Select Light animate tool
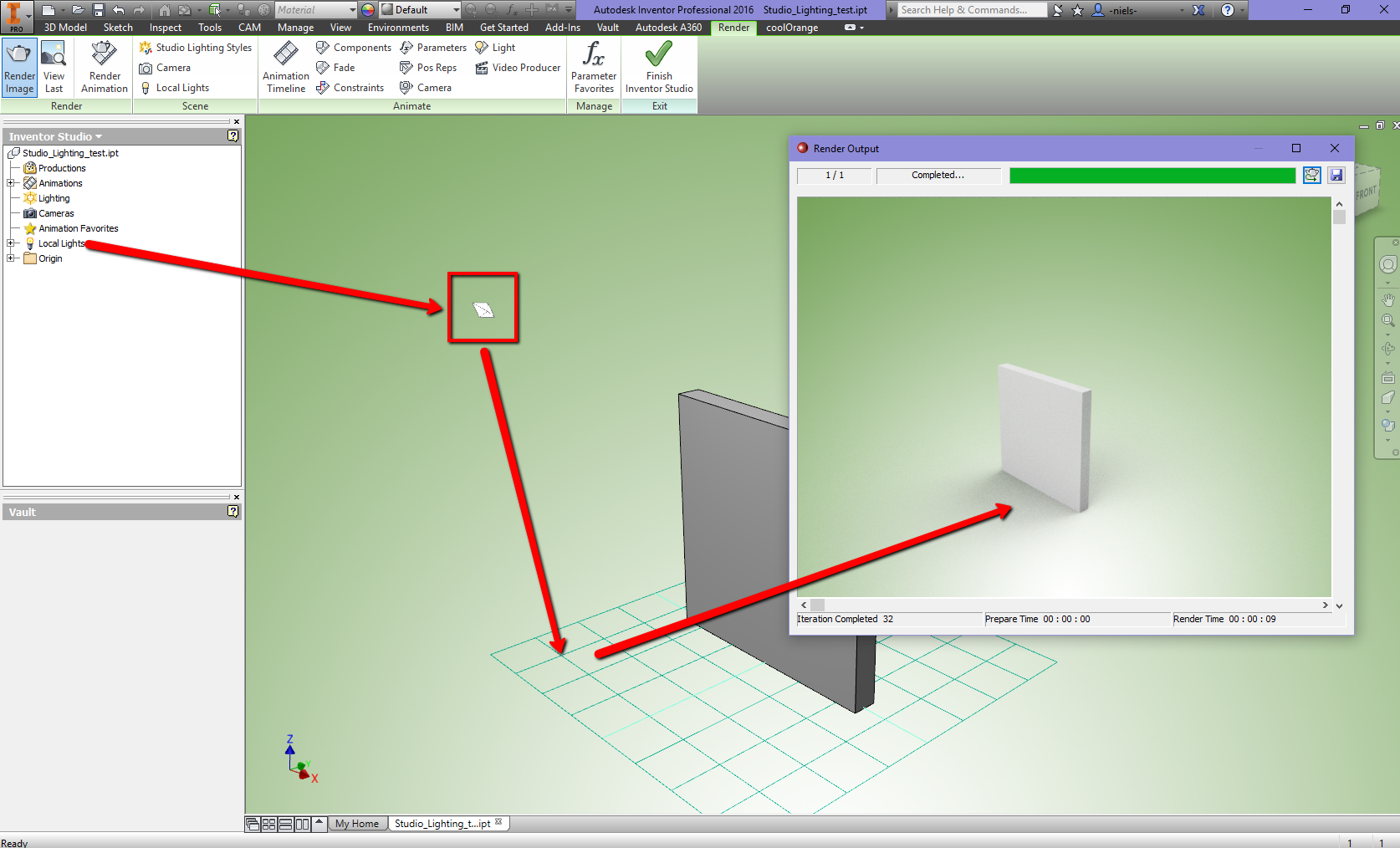 (x=495, y=48)
